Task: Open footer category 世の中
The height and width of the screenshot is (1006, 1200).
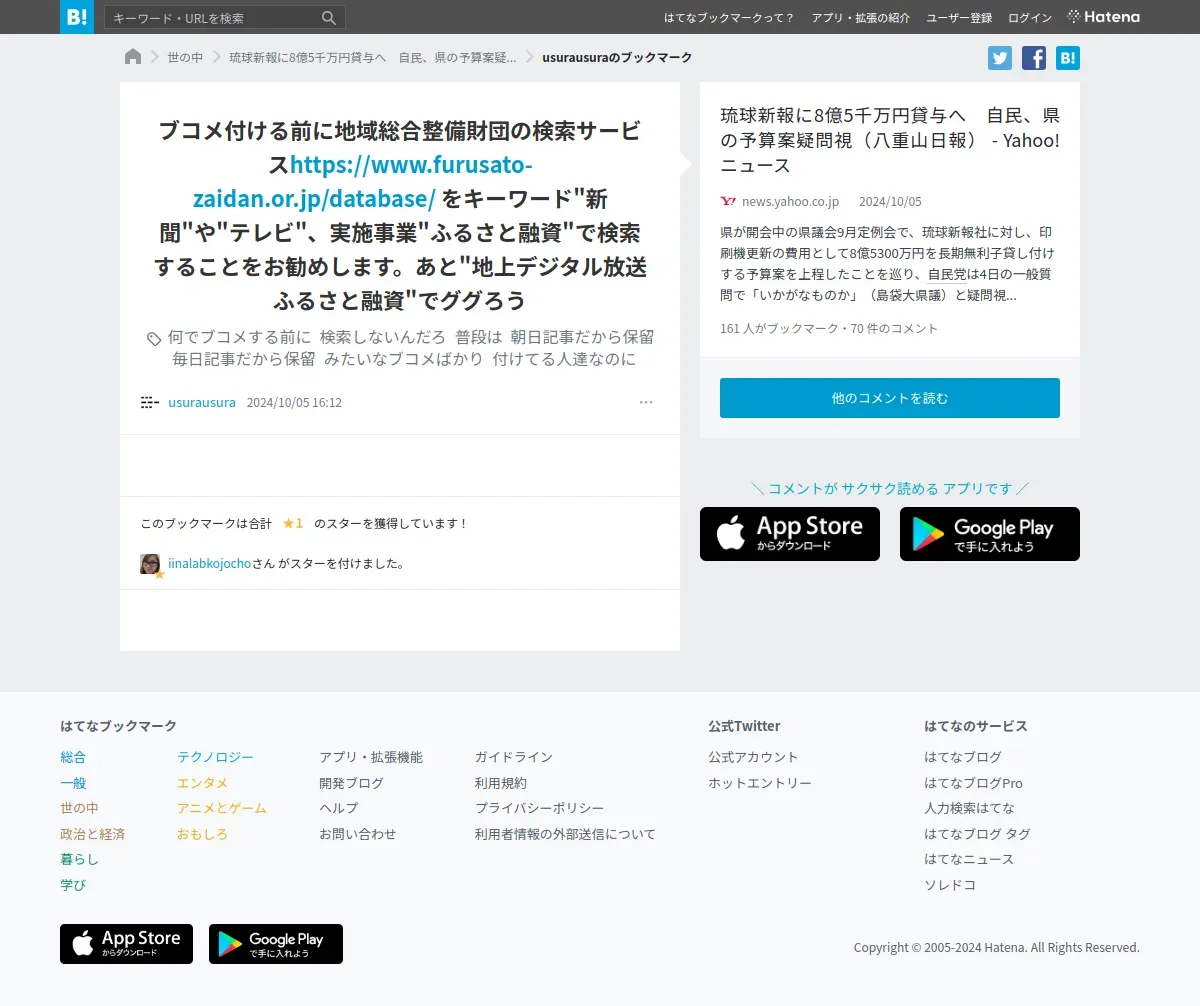Action: [x=79, y=808]
